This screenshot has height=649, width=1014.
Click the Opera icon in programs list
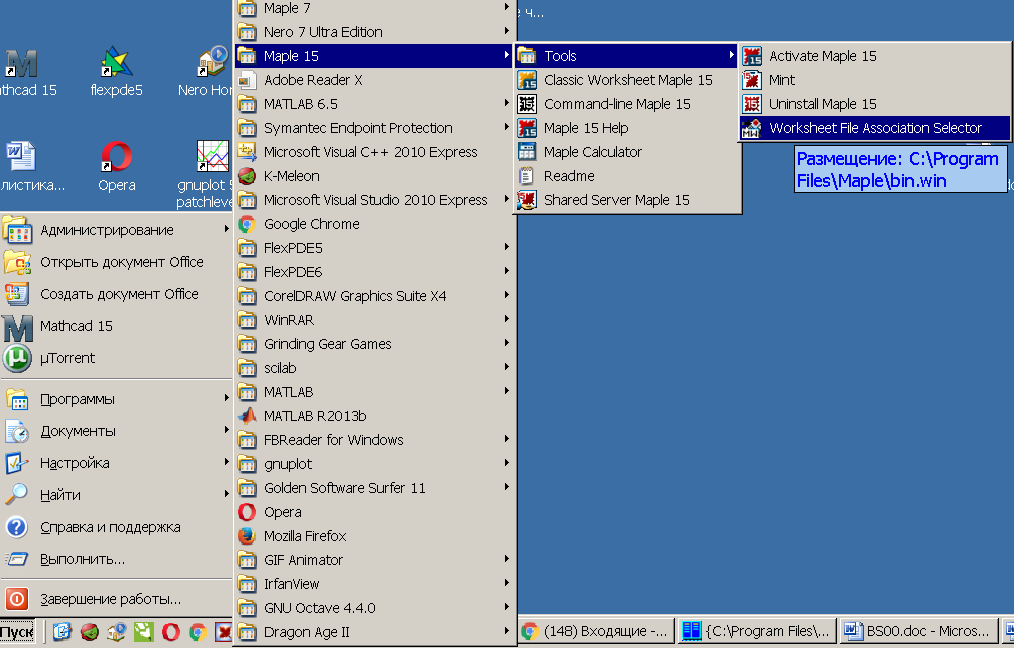247,512
